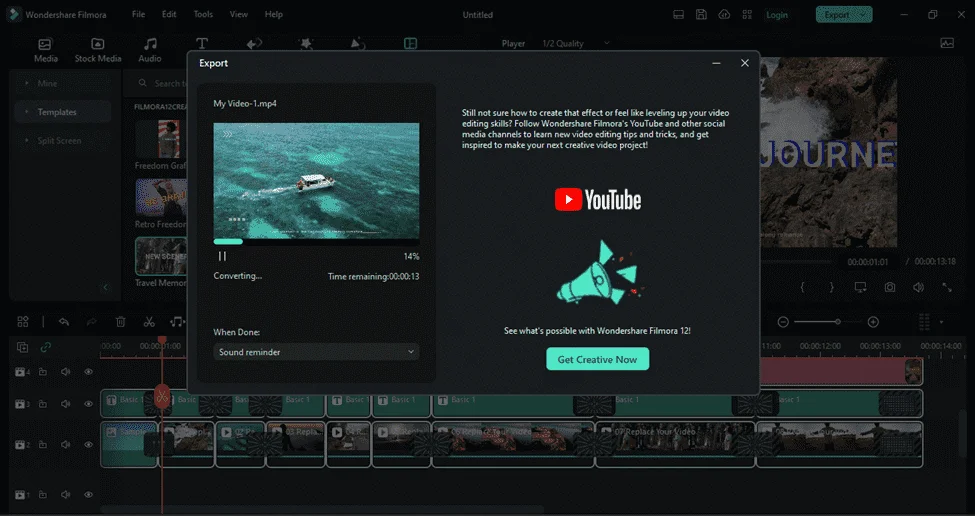Switch to the Audio tab
Image resolution: width=975 pixels, height=516 pixels.
150,50
